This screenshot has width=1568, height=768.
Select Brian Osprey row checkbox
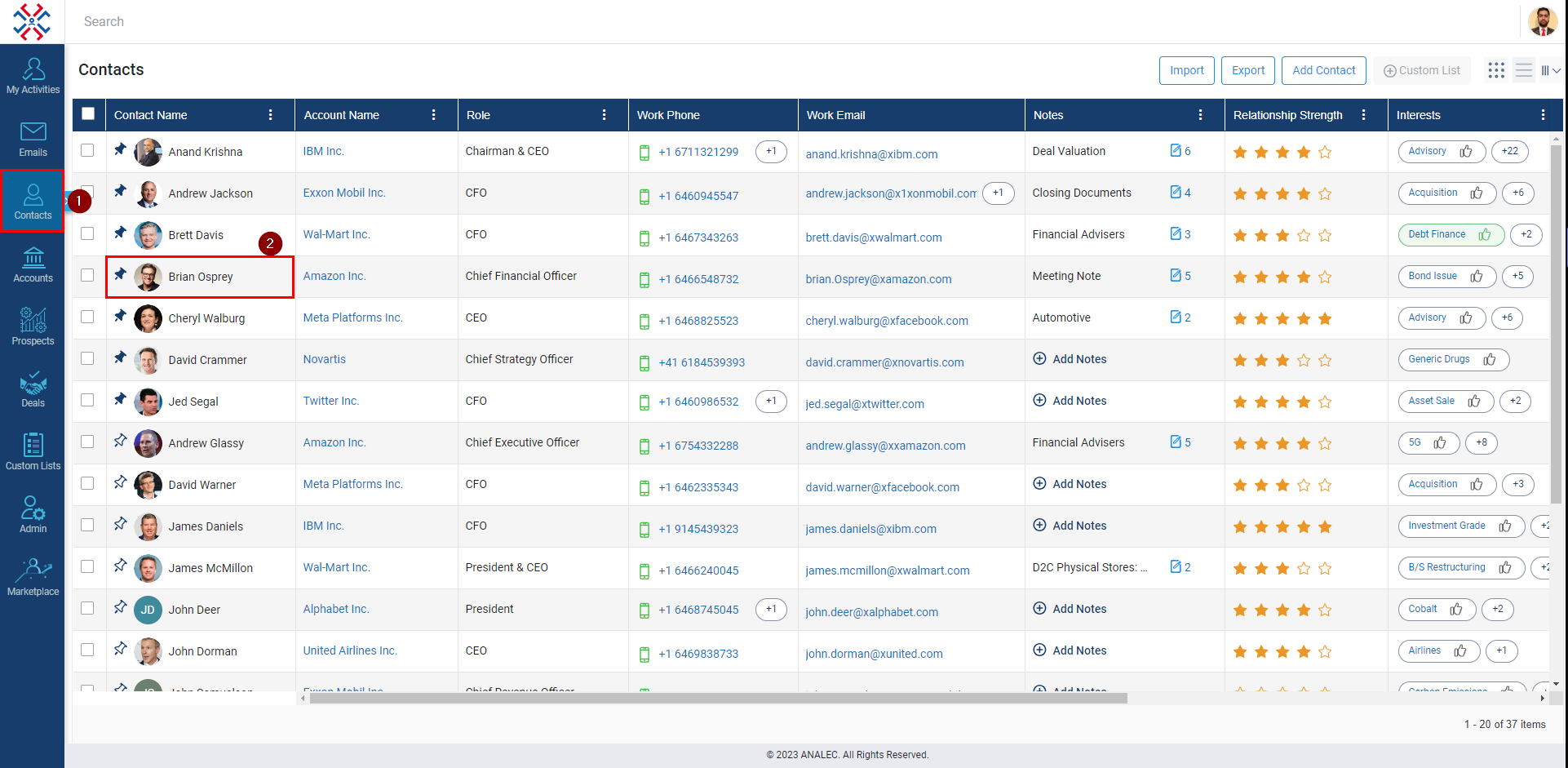(87, 275)
